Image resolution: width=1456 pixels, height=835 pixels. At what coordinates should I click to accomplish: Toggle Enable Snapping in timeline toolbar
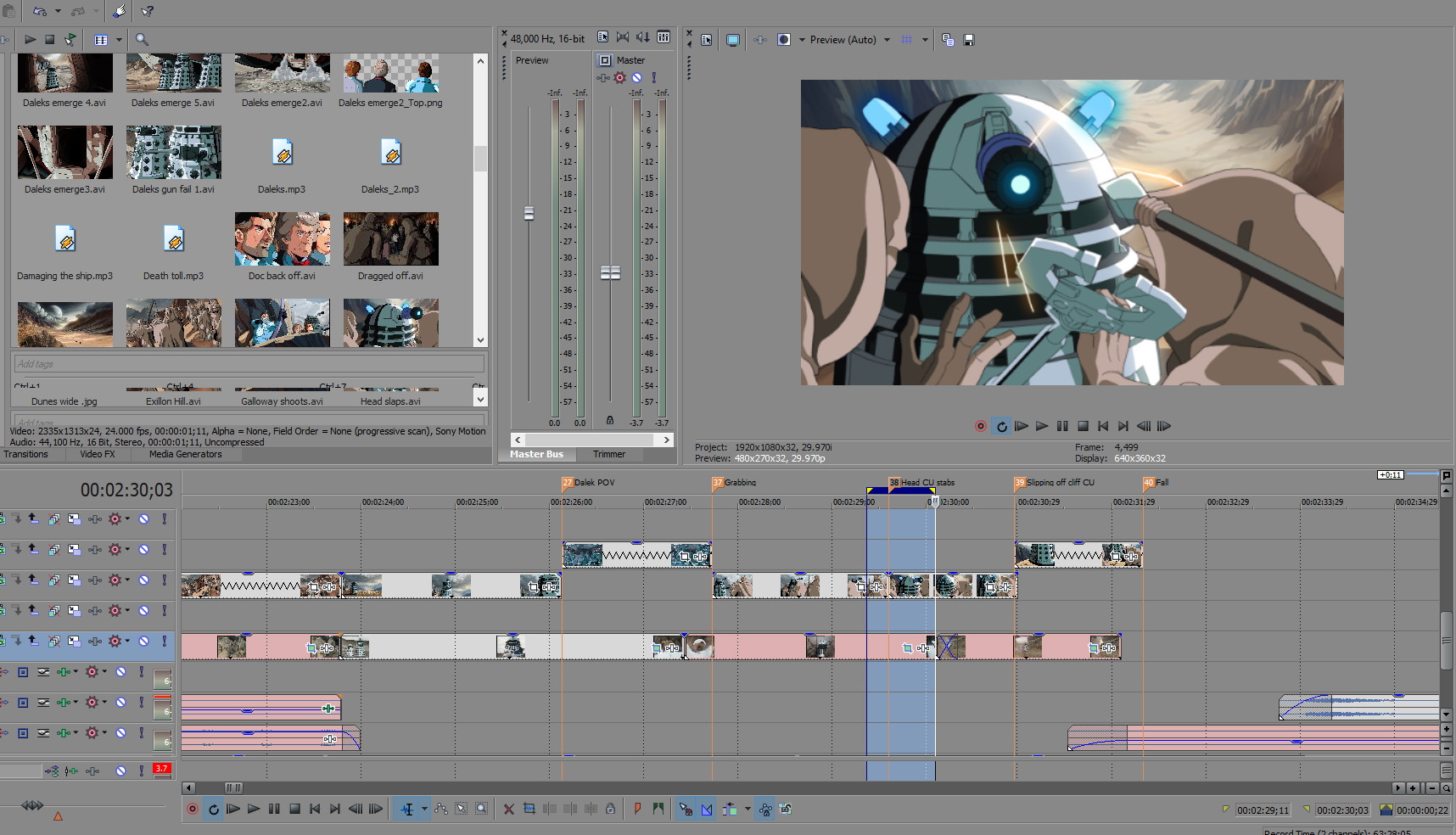tap(686, 810)
